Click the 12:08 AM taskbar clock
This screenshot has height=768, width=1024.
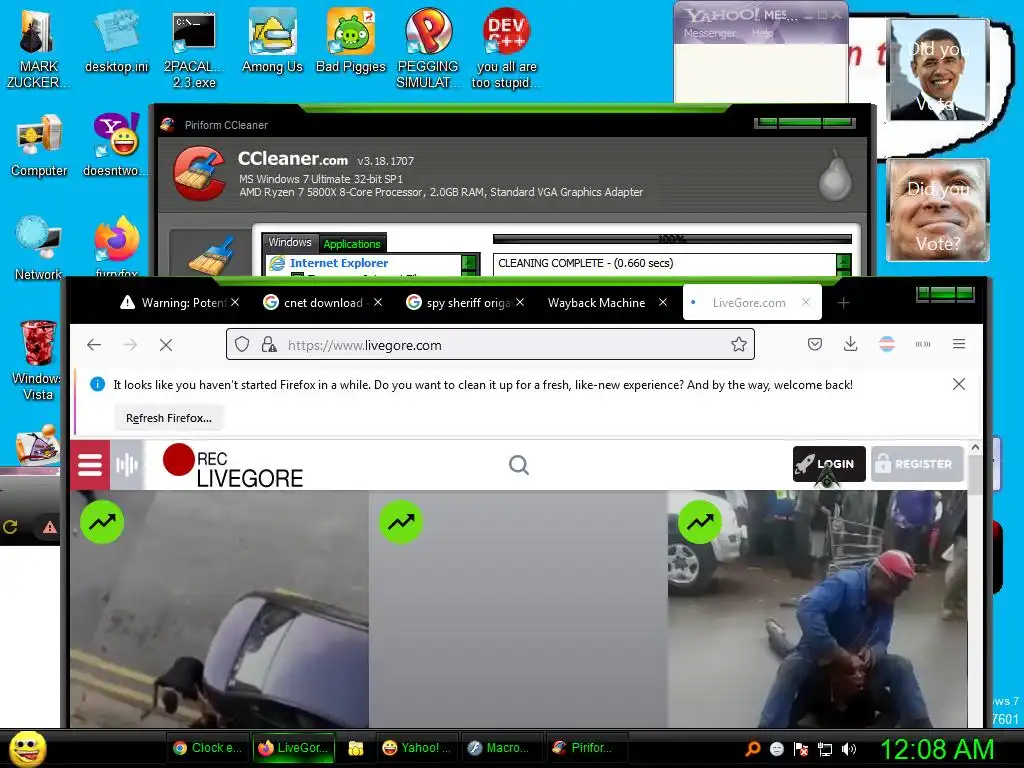936,749
